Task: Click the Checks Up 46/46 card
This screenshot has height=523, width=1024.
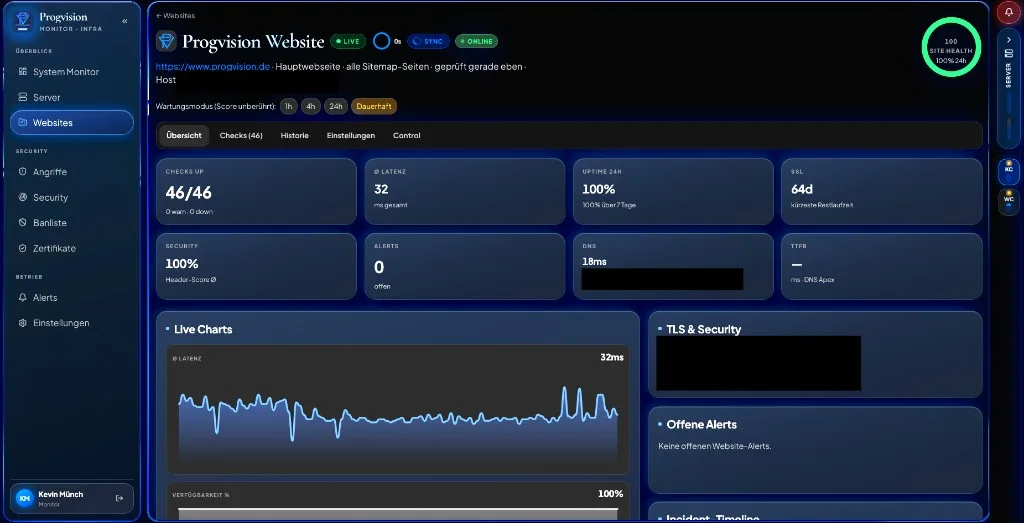Action: (x=257, y=191)
